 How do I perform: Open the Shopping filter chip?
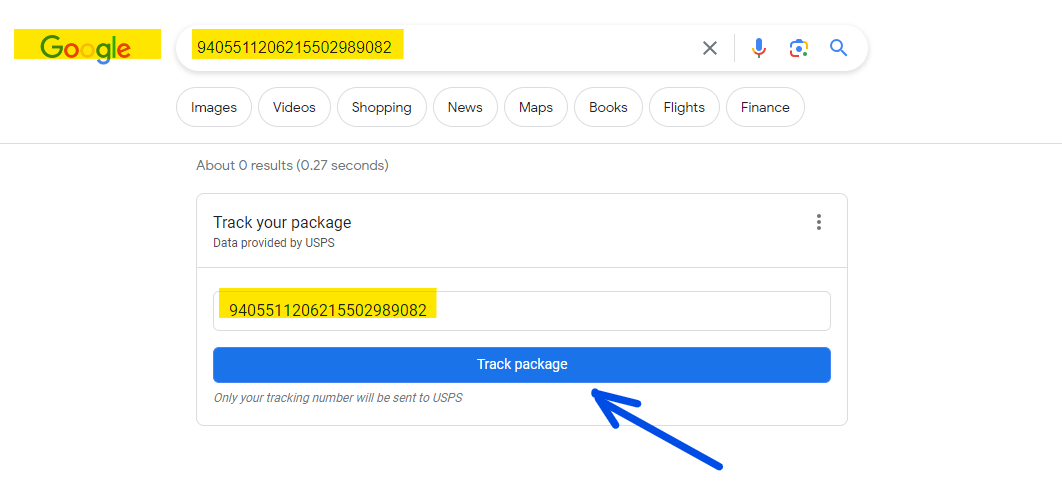pyautogui.click(x=382, y=107)
